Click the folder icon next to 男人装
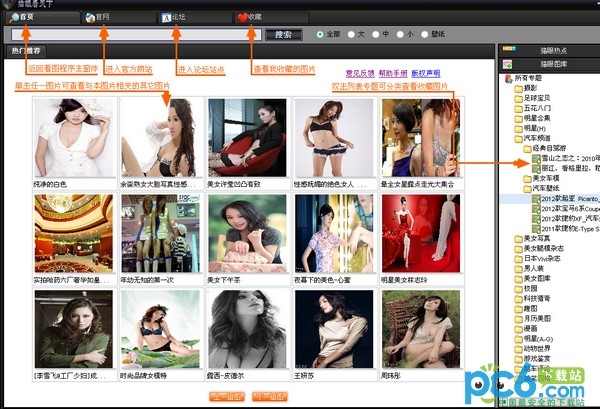The height and width of the screenshot is (409, 600). click(518, 269)
